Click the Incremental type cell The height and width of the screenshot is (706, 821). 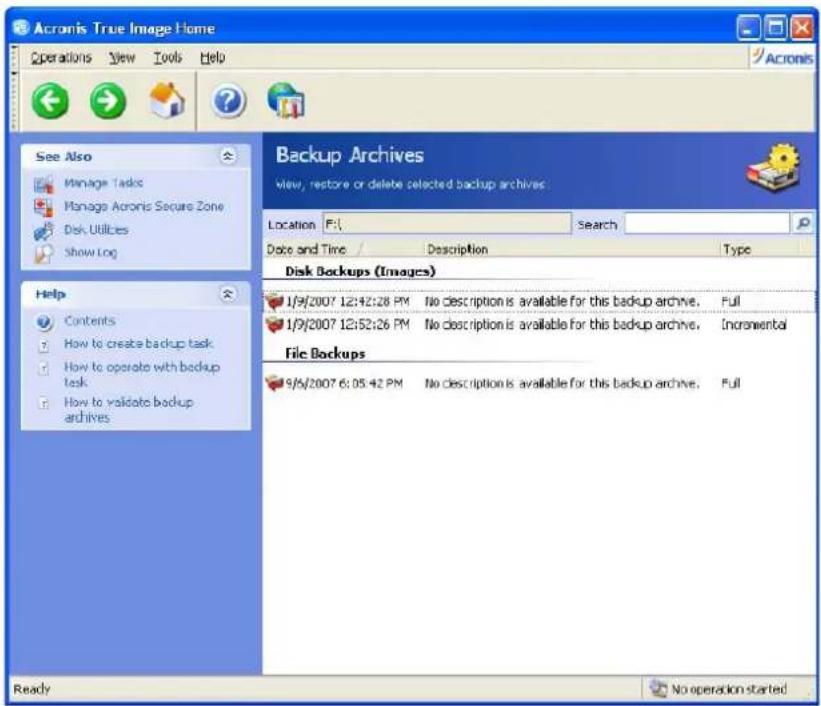pos(753,325)
